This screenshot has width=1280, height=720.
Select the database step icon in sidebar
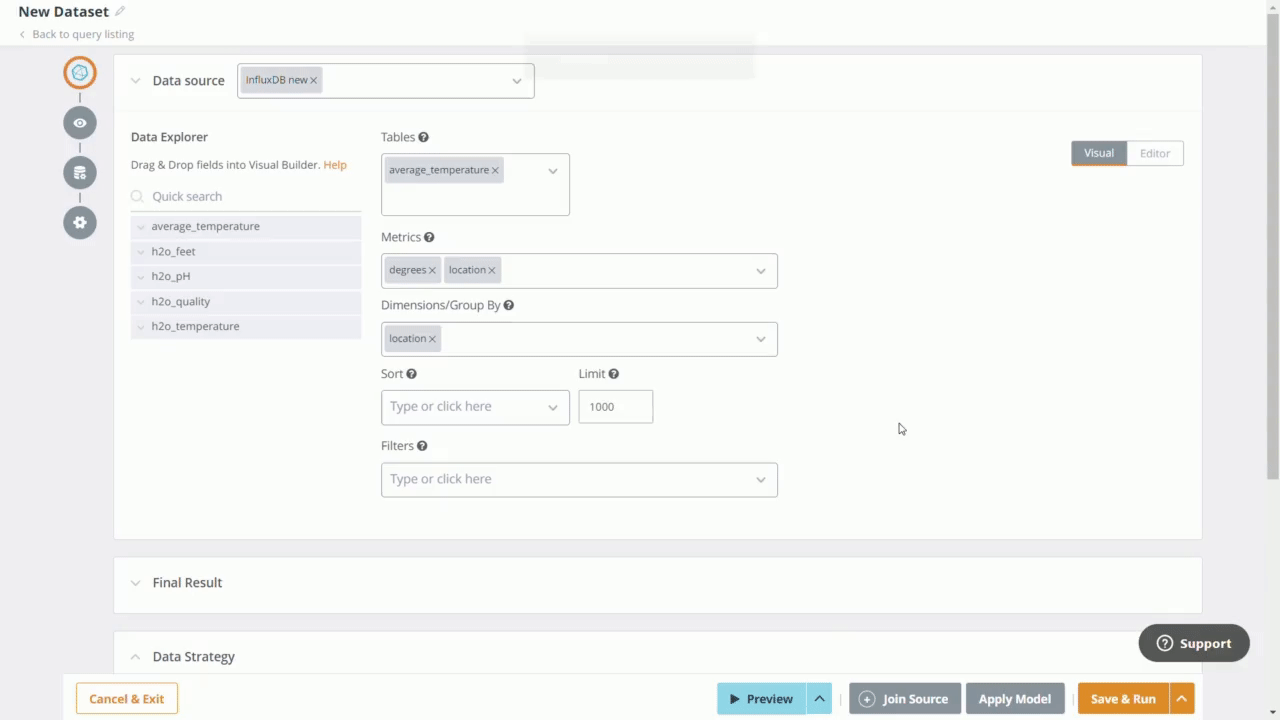pos(80,173)
